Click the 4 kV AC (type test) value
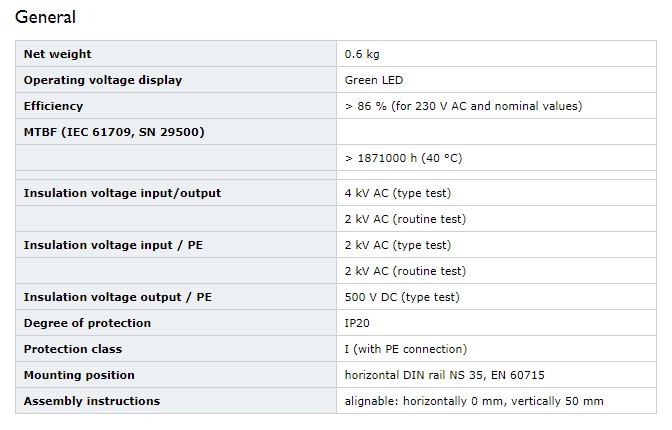 tap(398, 193)
